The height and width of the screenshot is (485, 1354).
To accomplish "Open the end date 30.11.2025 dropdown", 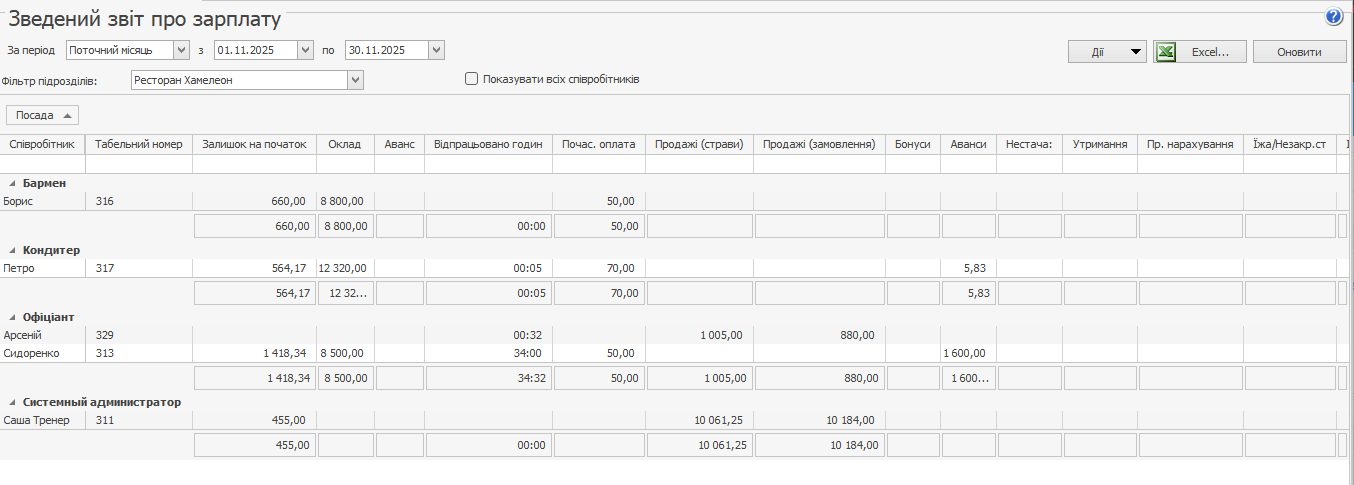I will (435, 50).
